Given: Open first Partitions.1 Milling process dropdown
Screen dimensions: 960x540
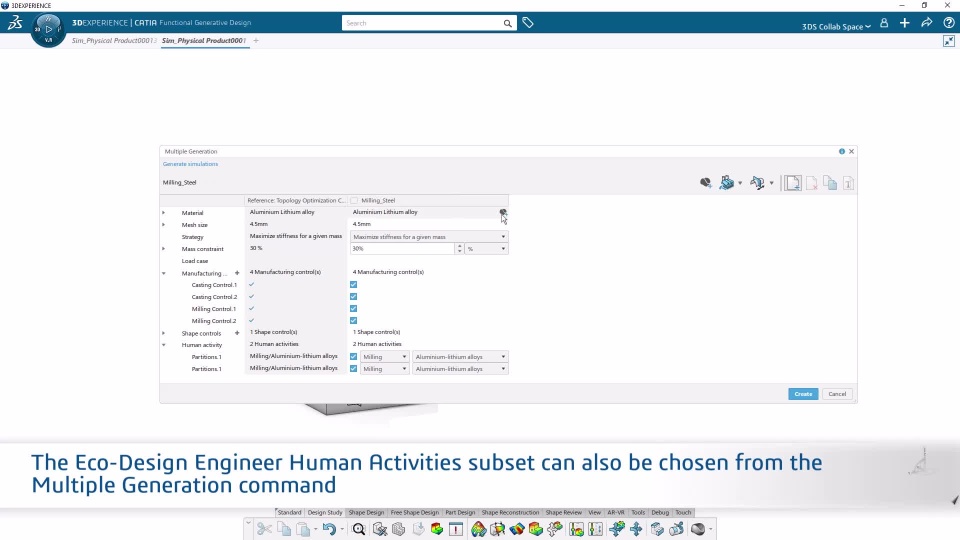Looking at the screenshot, I should [384, 357].
